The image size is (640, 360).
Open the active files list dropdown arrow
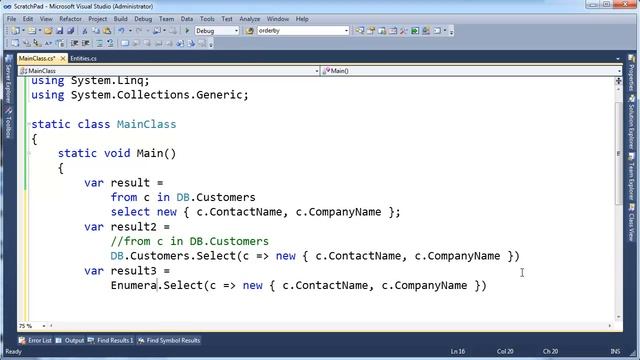(x=618, y=59)
